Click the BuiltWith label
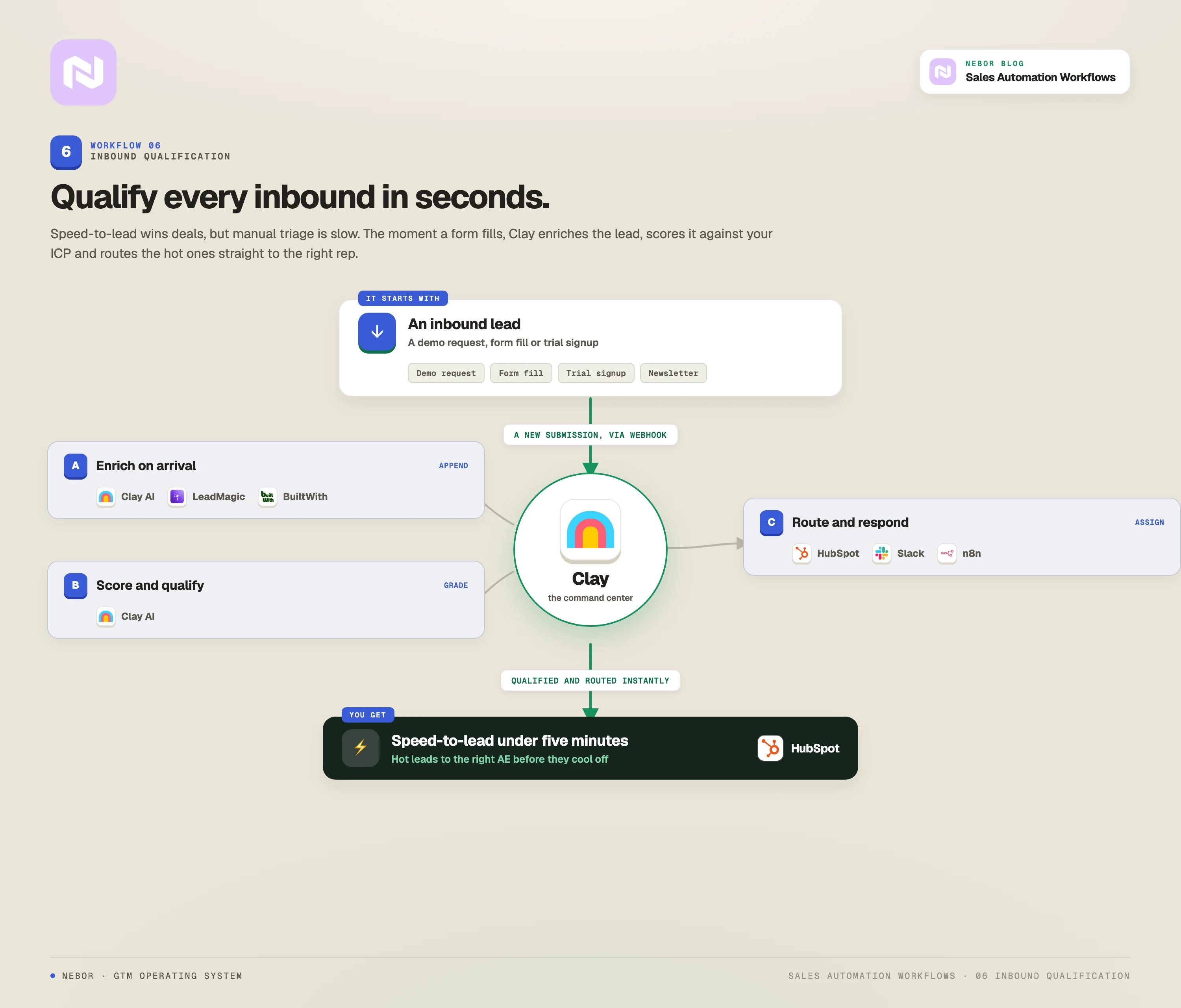 [305, 497]
